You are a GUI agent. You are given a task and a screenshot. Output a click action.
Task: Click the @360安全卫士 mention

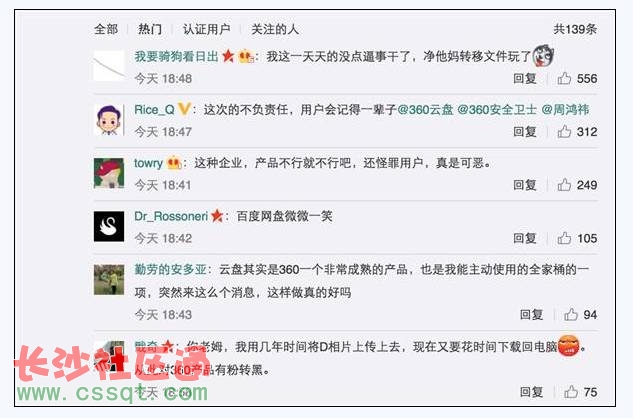tap(497, 109)
